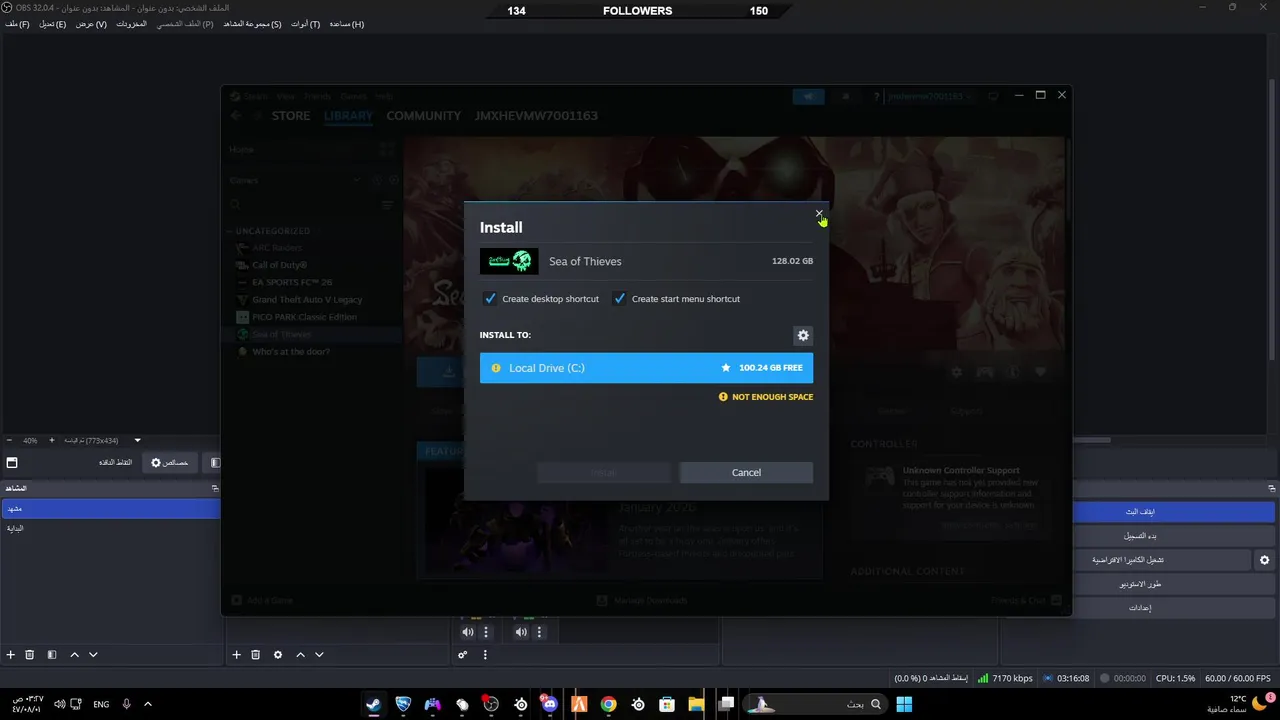Remove selected source with trash icon
The width and height of the screenshot is (1280, 720).
click(x=256, y=655)
